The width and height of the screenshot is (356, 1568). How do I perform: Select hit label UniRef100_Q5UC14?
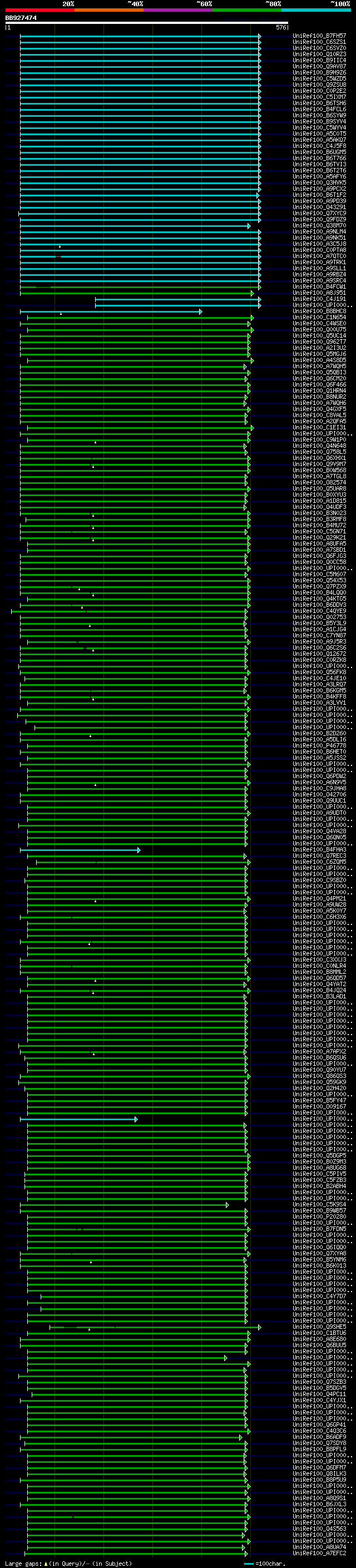(319, 335)
